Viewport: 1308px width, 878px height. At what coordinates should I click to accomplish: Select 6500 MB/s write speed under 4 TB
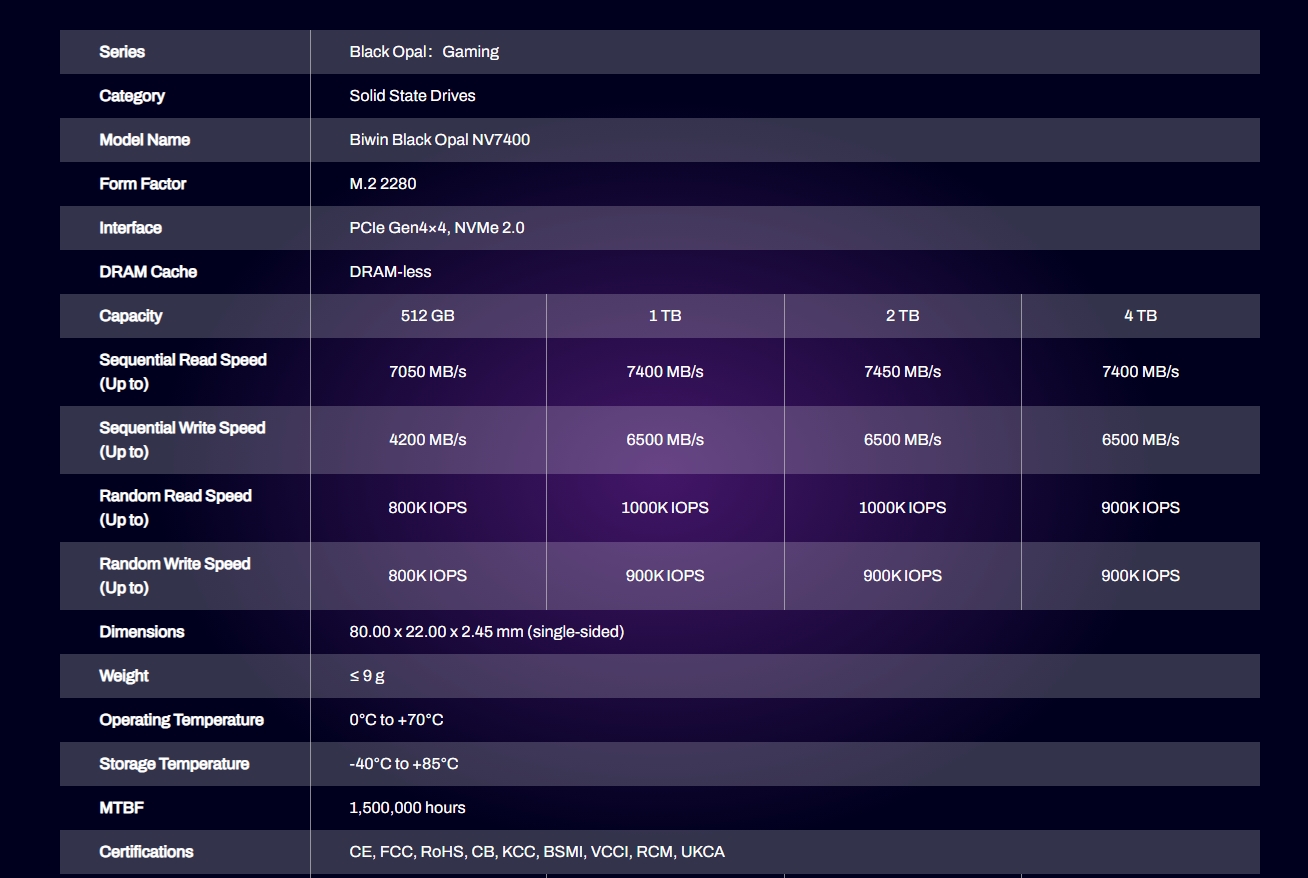pos(1141,440)
